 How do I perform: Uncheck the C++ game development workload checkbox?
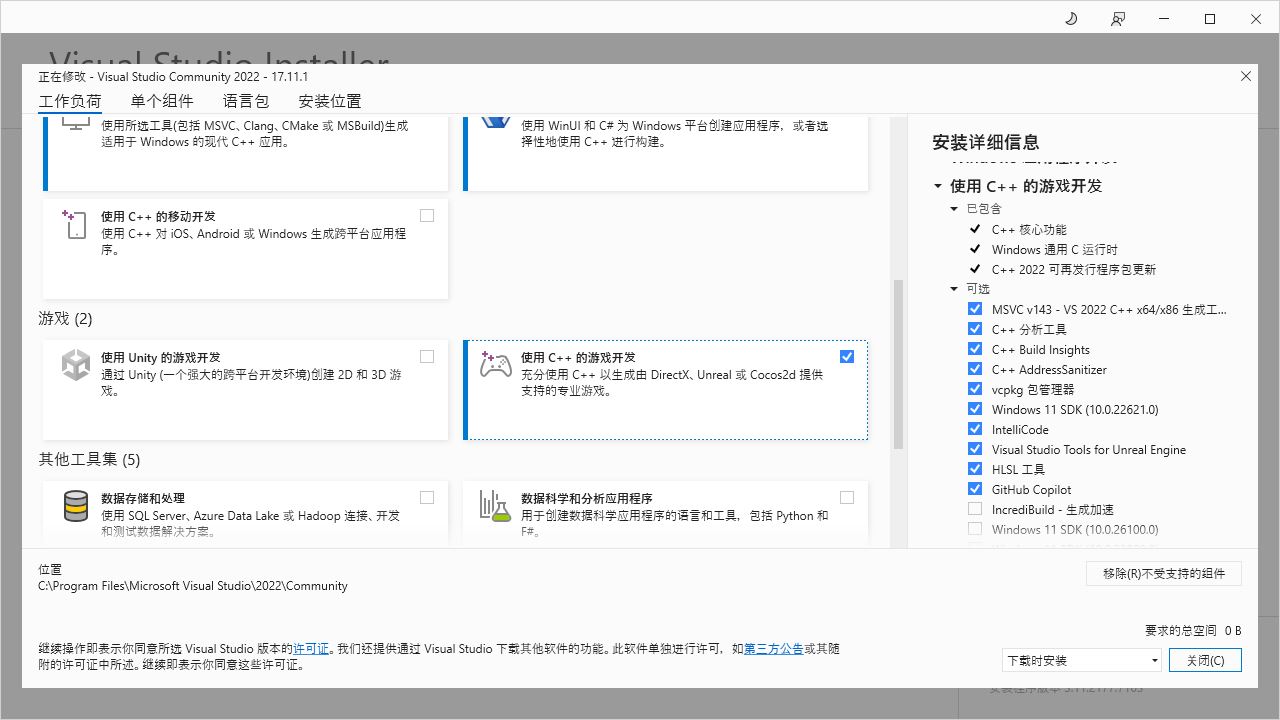(848, 357)
